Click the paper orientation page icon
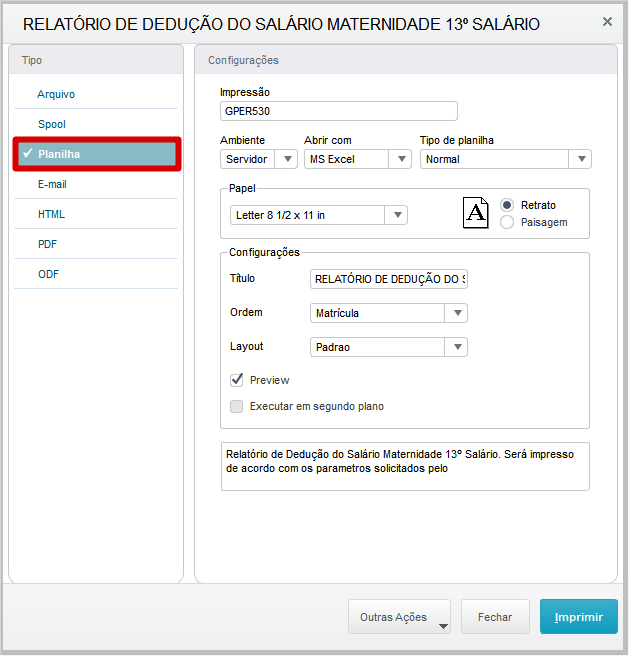The image size is (629, 656). [x=475, y=213]
